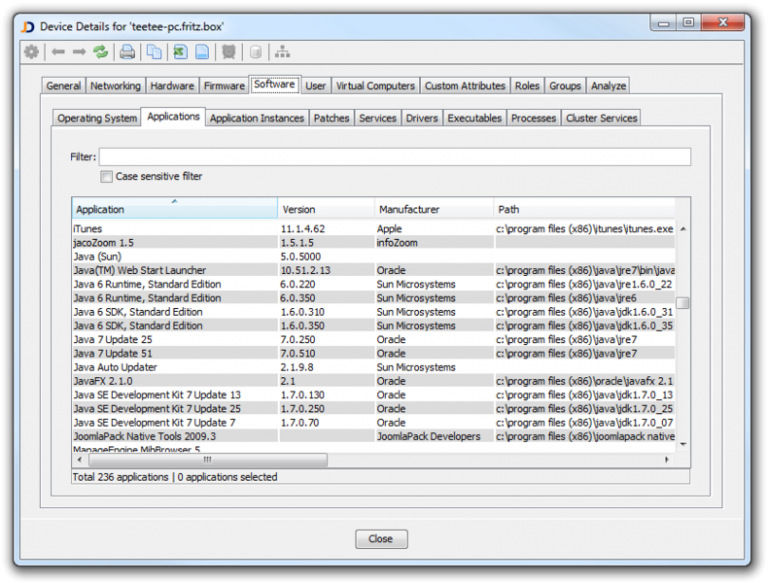Screen dimensions: 768x583
Task: Click the settings gear toolbar icon
Action: click(x=32, y=52)
